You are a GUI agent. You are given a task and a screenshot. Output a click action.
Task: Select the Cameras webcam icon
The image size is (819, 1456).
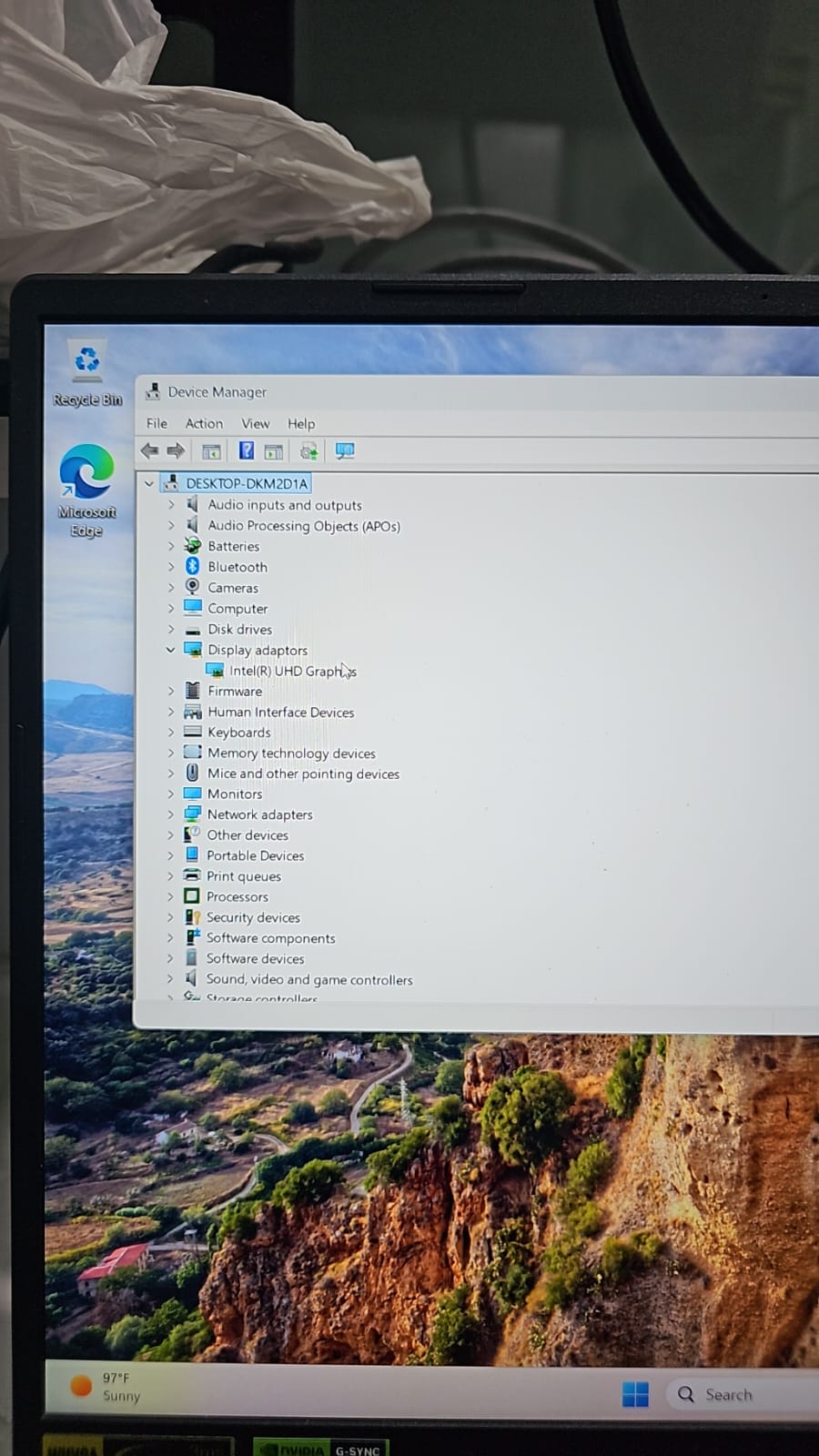192,587
